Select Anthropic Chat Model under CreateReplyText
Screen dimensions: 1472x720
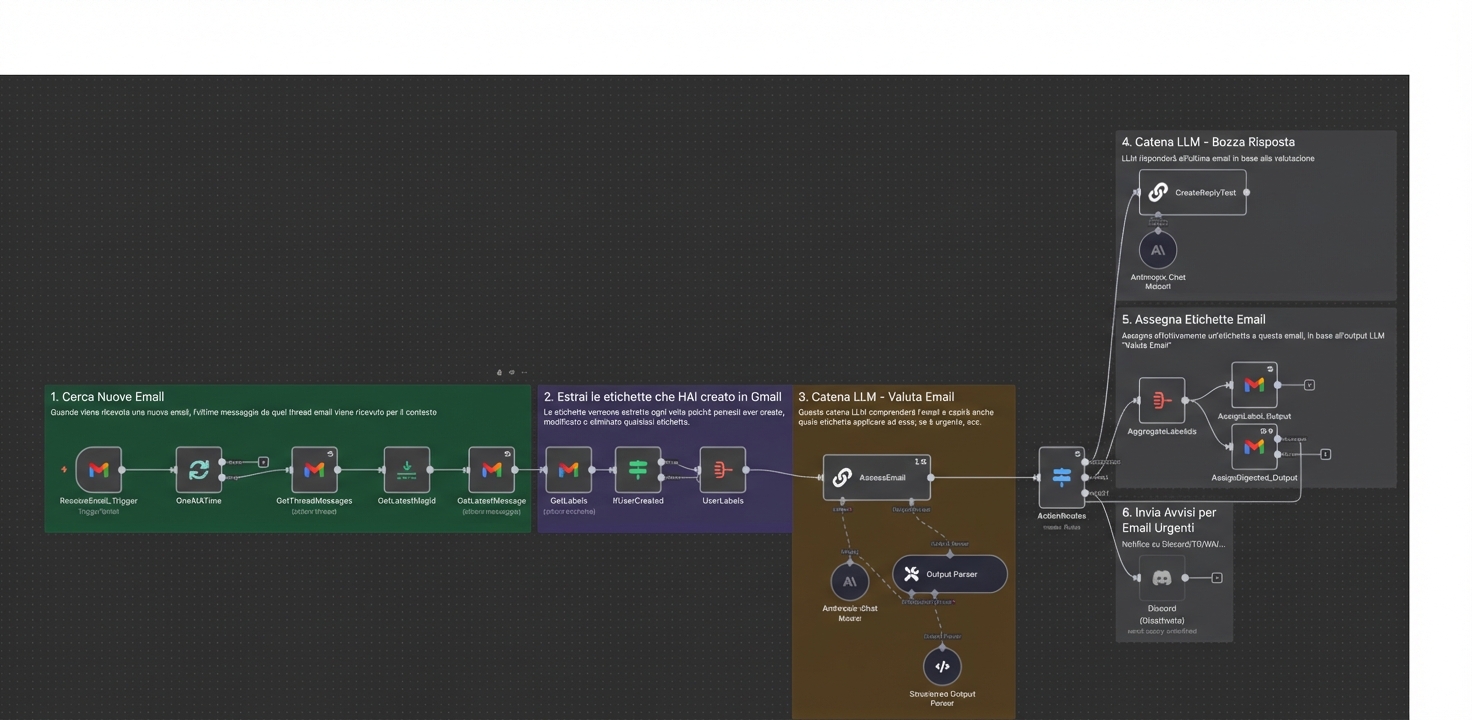(x=1157, y=250)
